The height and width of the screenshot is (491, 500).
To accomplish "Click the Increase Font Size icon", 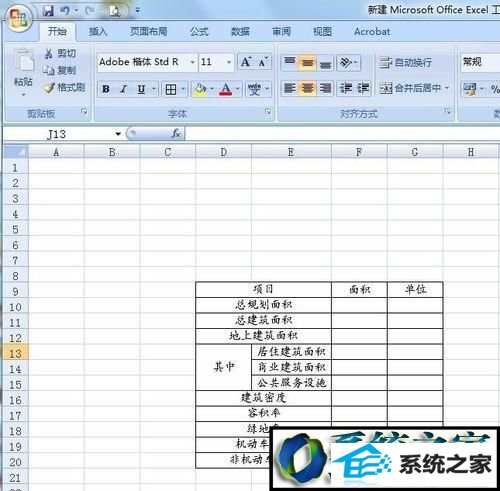I will coord(246,62).
